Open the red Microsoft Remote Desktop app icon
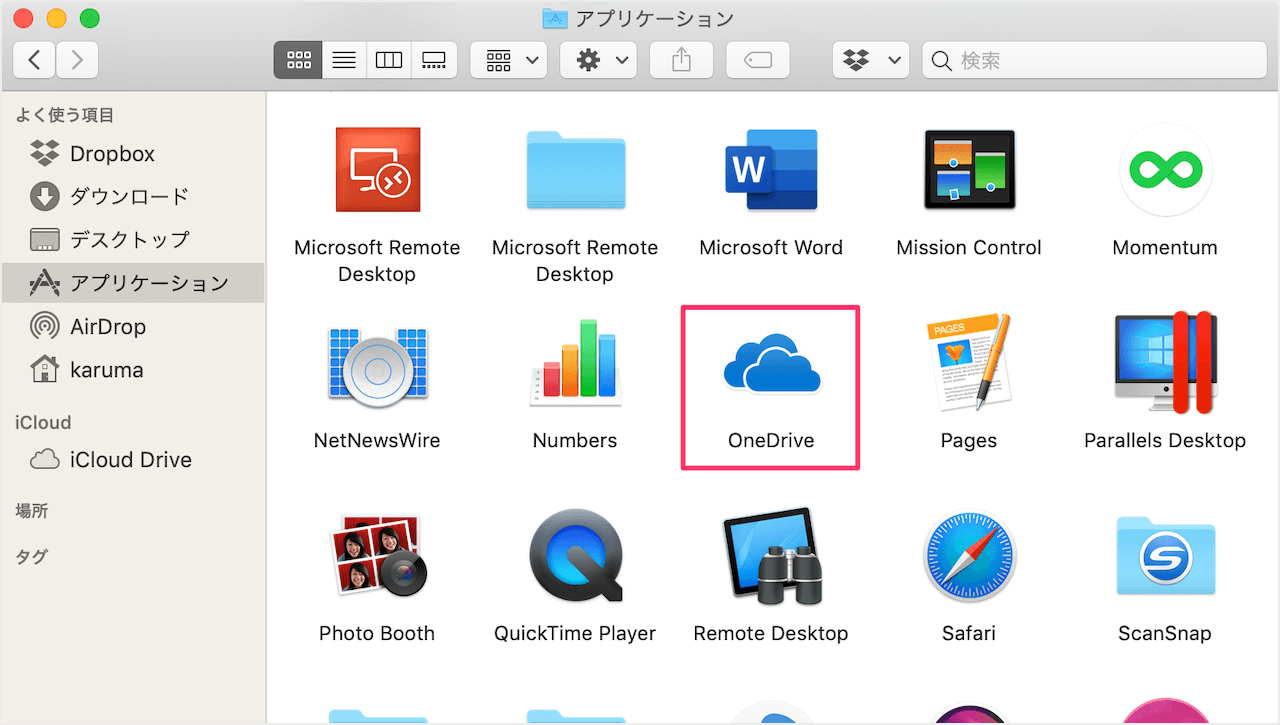The image size is (1280, 725). coord(377,170)
